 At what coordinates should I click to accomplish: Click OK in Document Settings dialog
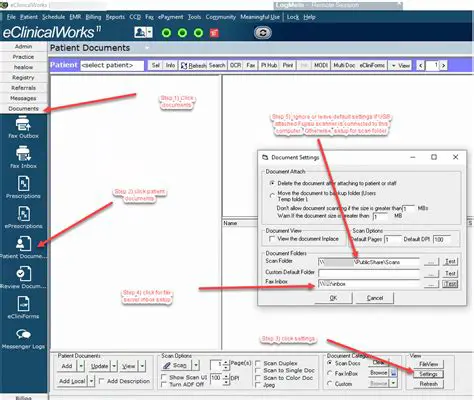coord(333,298)
